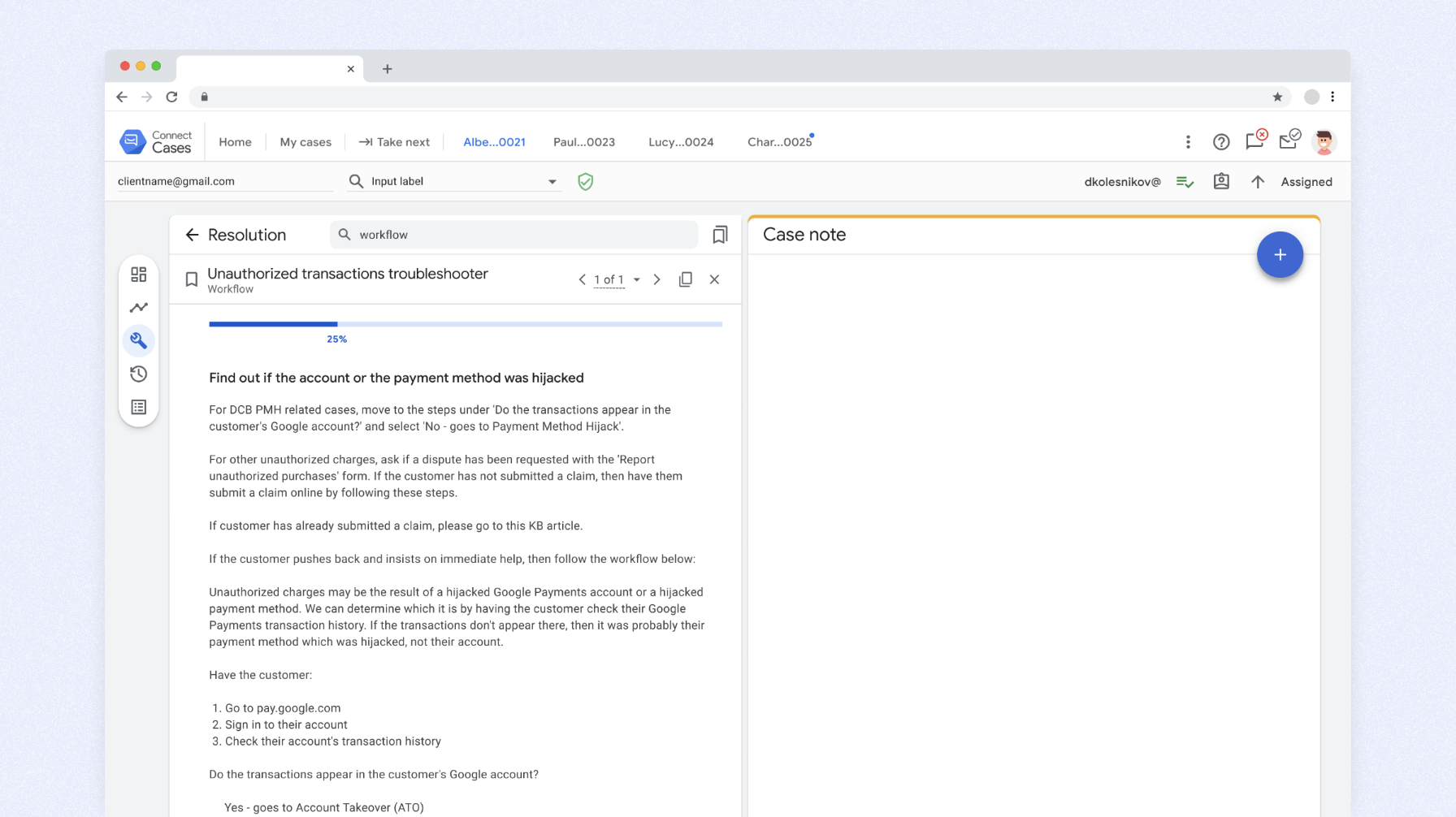Open the trends chart icon in sidebar
1456x817 pixels.
click(139, 308)
